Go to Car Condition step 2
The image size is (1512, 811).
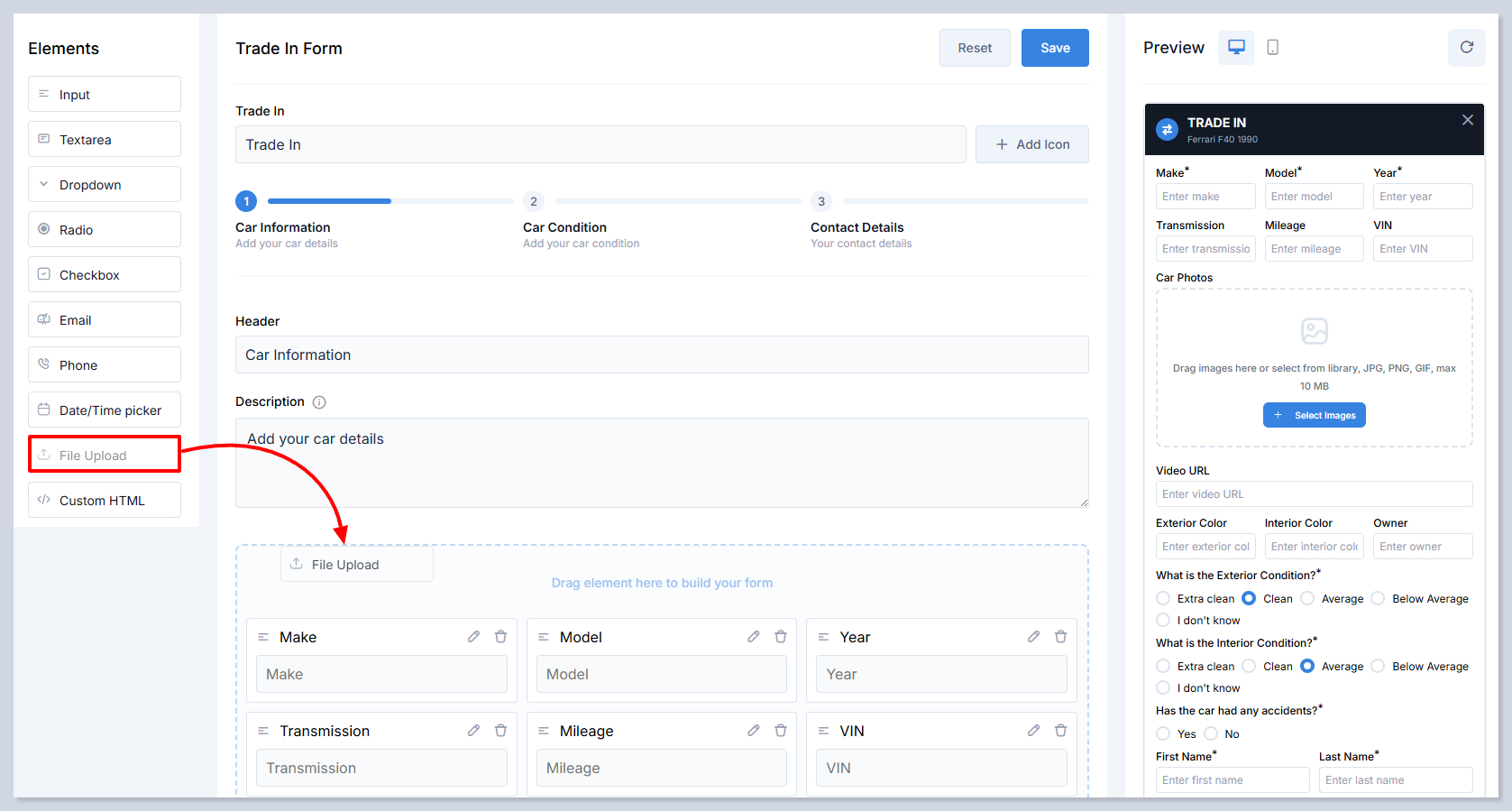click(x=534, y=202)
